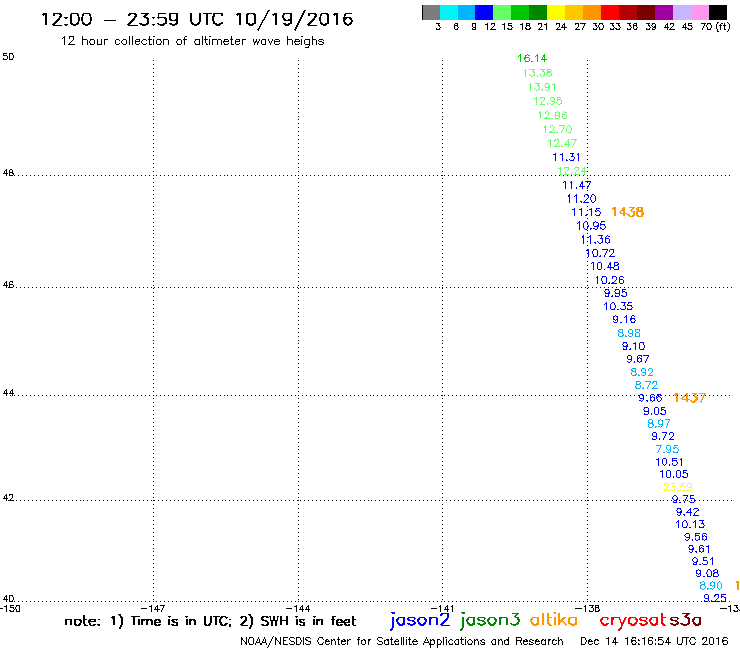The image size is (740, 650).
Task: Click the green jason3 legend label
Action: pyautogui.click(x=490, y=620)
